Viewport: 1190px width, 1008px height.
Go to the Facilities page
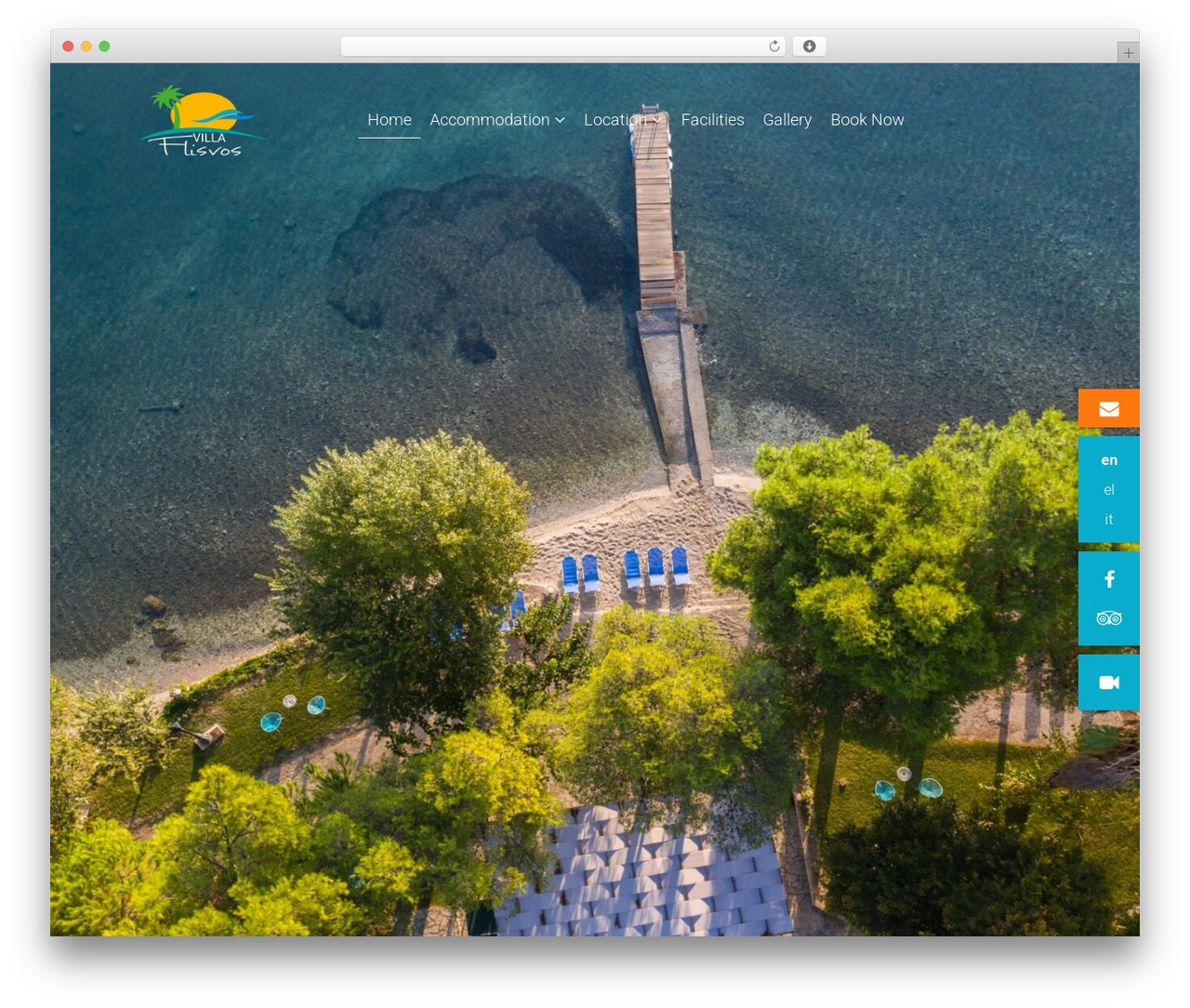pyautogui.click(x=712, y=120)
